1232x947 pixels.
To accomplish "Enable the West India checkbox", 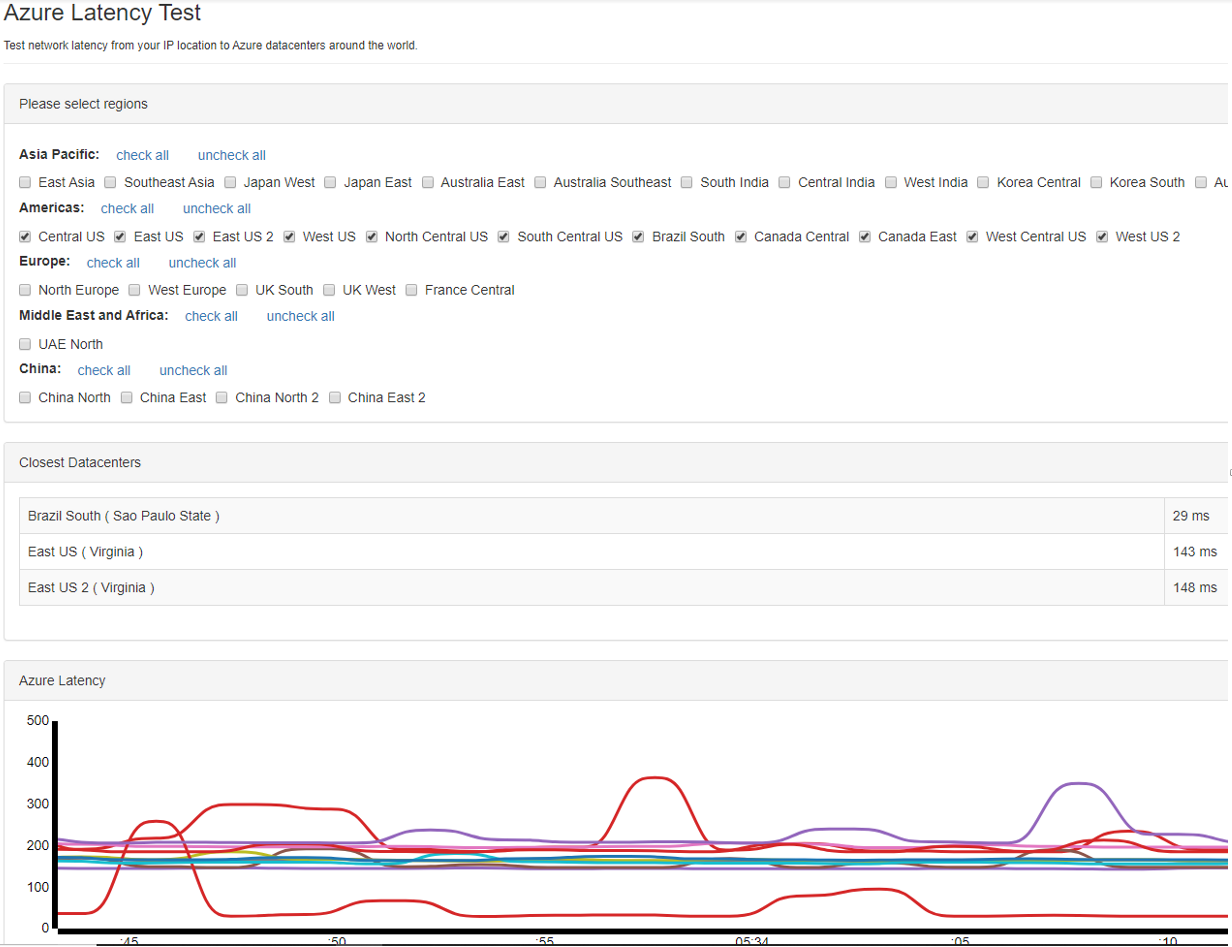I will pyautogui.click(x=891, y=183).
